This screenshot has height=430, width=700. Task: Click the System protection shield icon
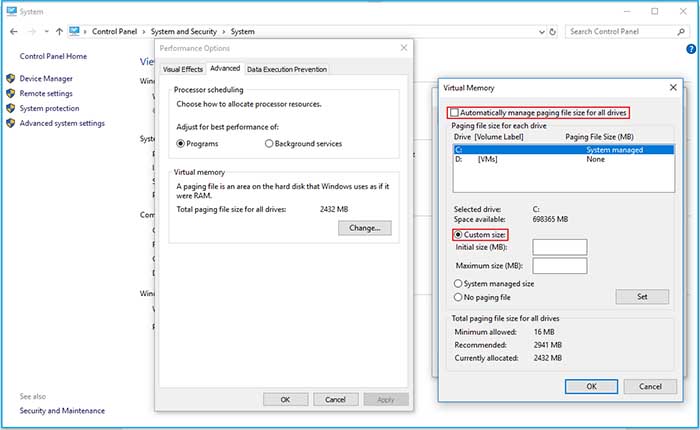coord(10,108)
